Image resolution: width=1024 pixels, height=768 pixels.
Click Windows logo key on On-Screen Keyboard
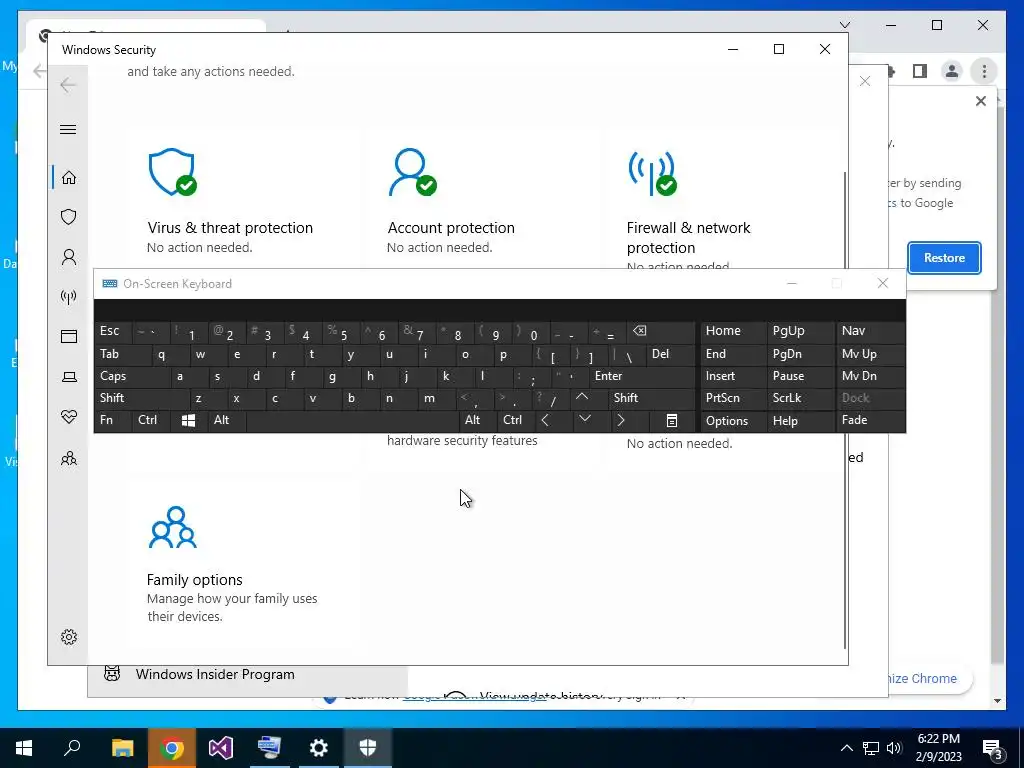pyautogui.click(x=188, y=421)
